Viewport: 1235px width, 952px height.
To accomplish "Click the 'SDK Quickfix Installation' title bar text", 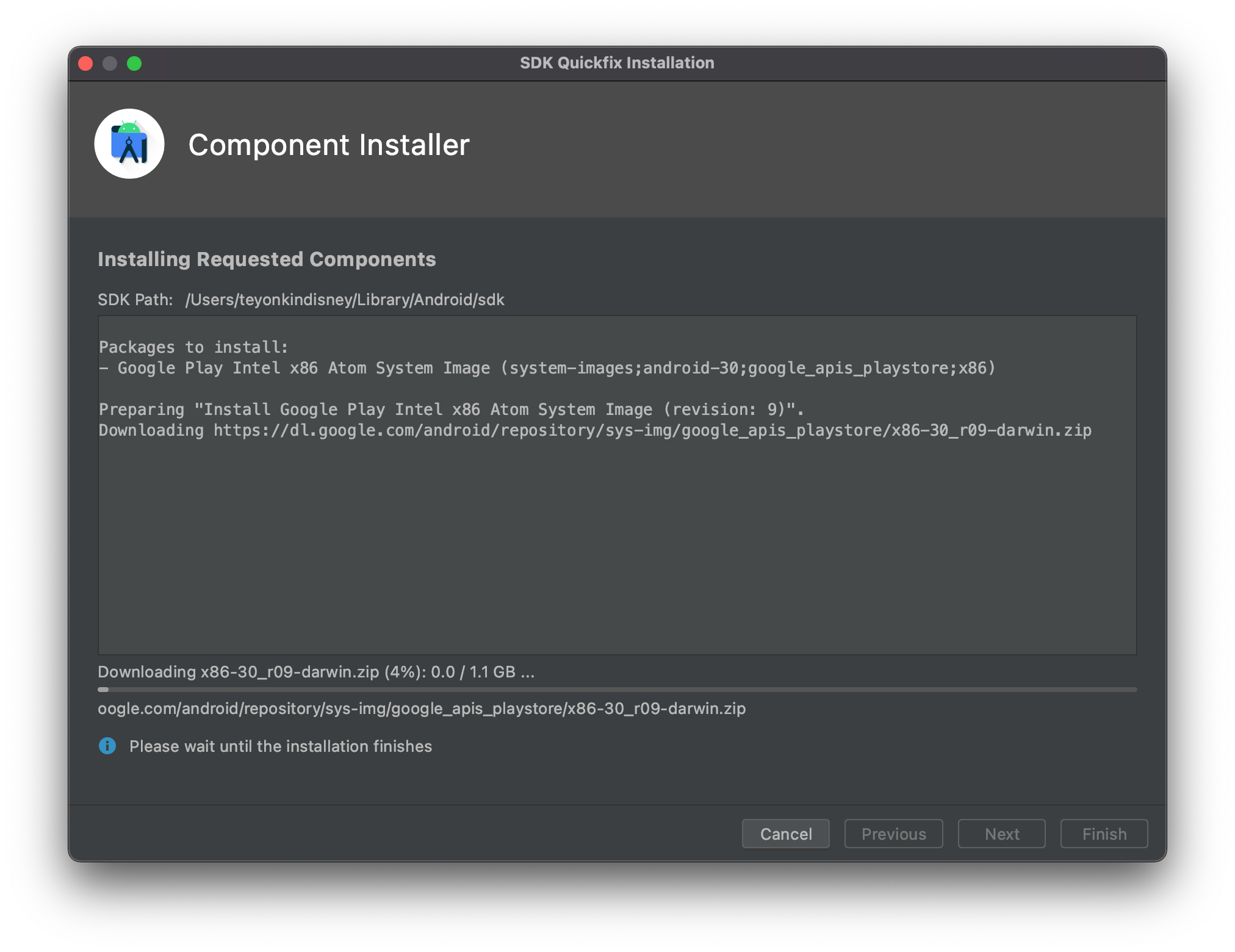I will pyautogui.click(x=617, y=63).
